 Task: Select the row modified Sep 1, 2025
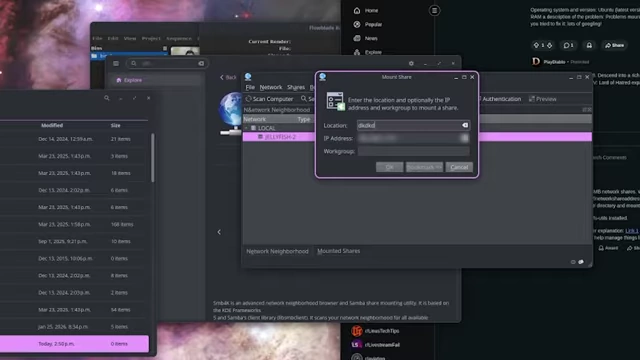point(74,242)
